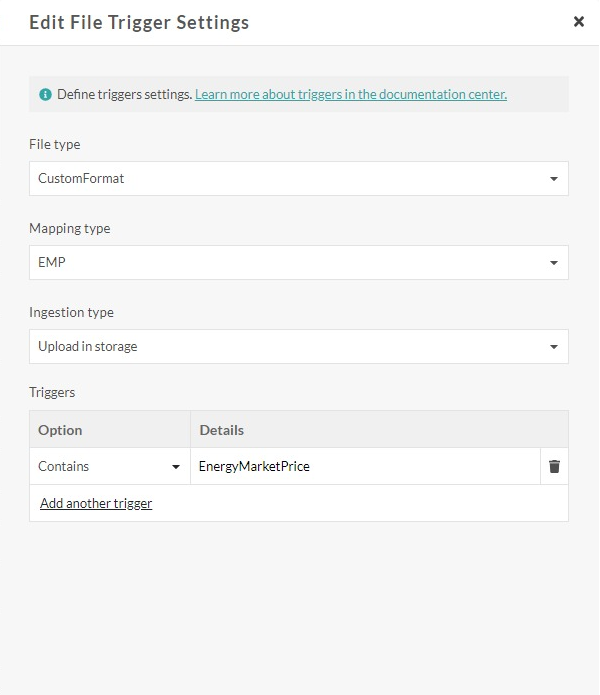Expand the Mapping type dropdown showing EMP
Viewport: 600px width, 695px height.
click(x=290, y=263)
